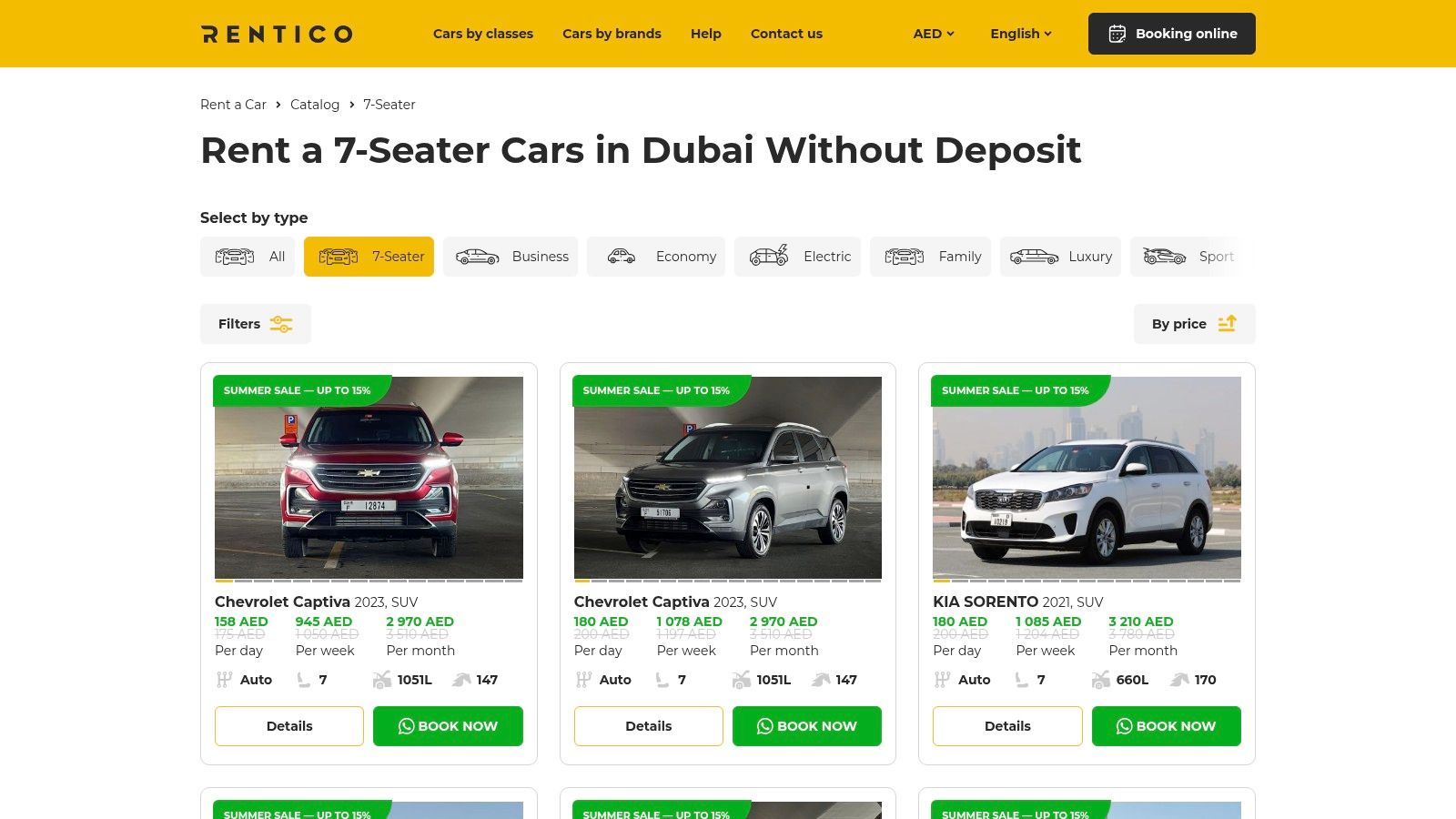Choose the Business car type filter
The image size is (1456, 819).
point(511,257)
